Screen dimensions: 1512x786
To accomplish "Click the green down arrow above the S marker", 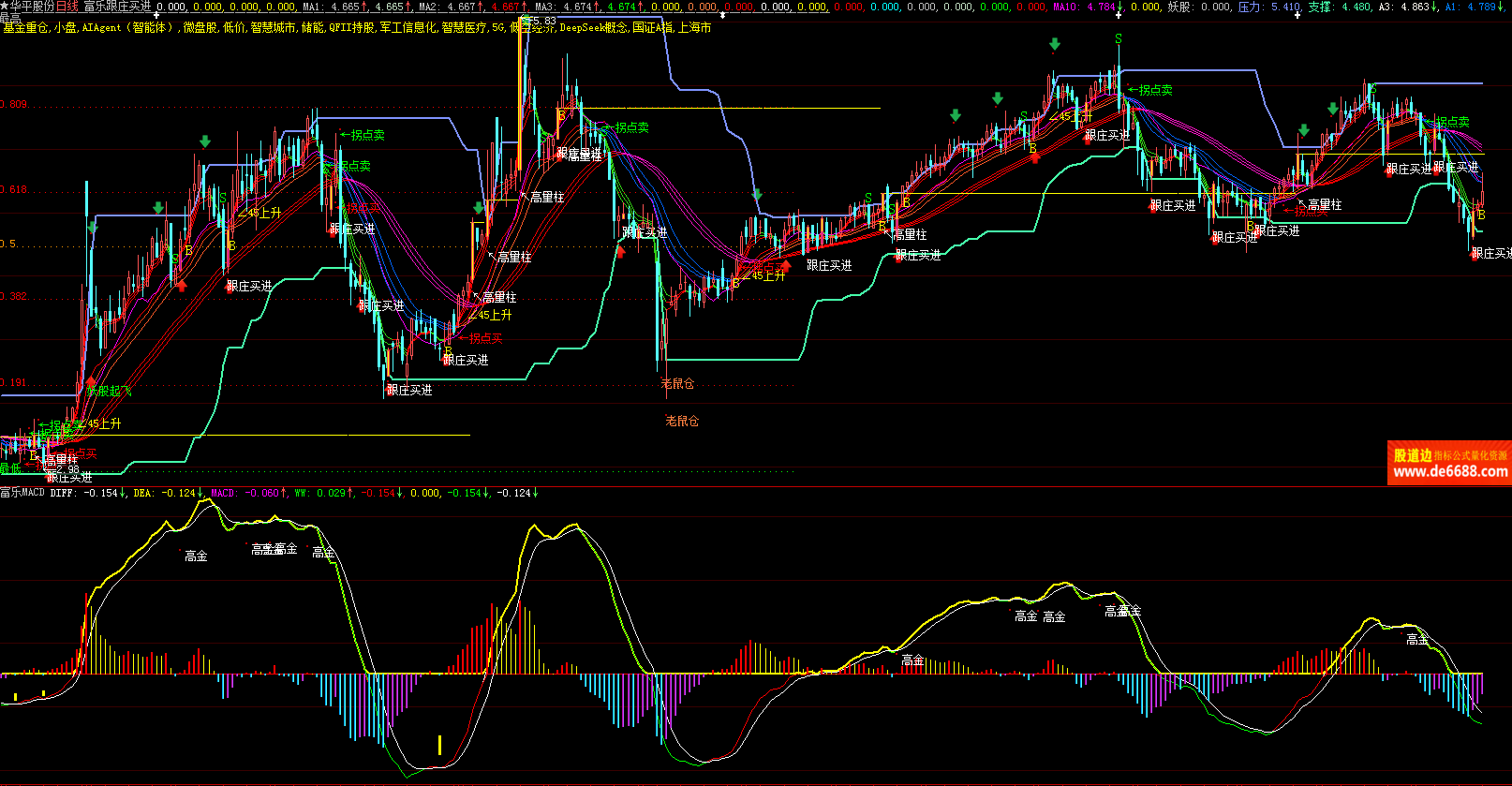I will pyautogui.click(x=1055, y=44).
